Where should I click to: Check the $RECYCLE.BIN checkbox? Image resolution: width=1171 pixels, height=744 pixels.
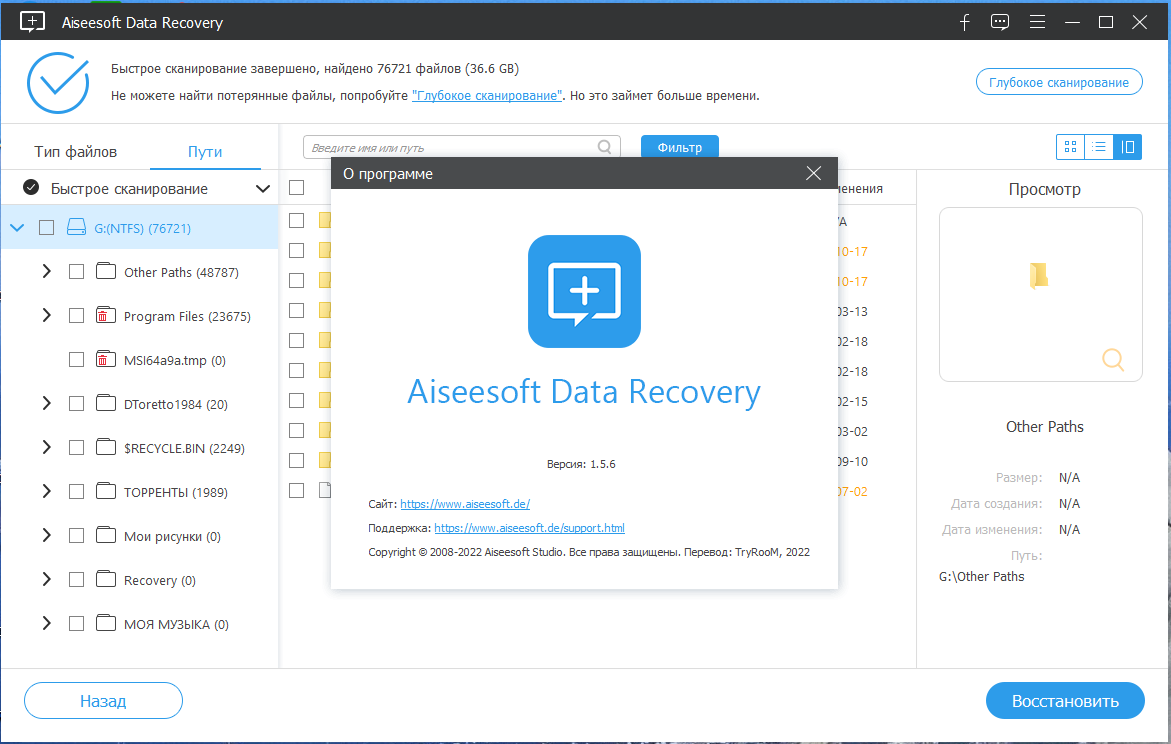[76, 447]
